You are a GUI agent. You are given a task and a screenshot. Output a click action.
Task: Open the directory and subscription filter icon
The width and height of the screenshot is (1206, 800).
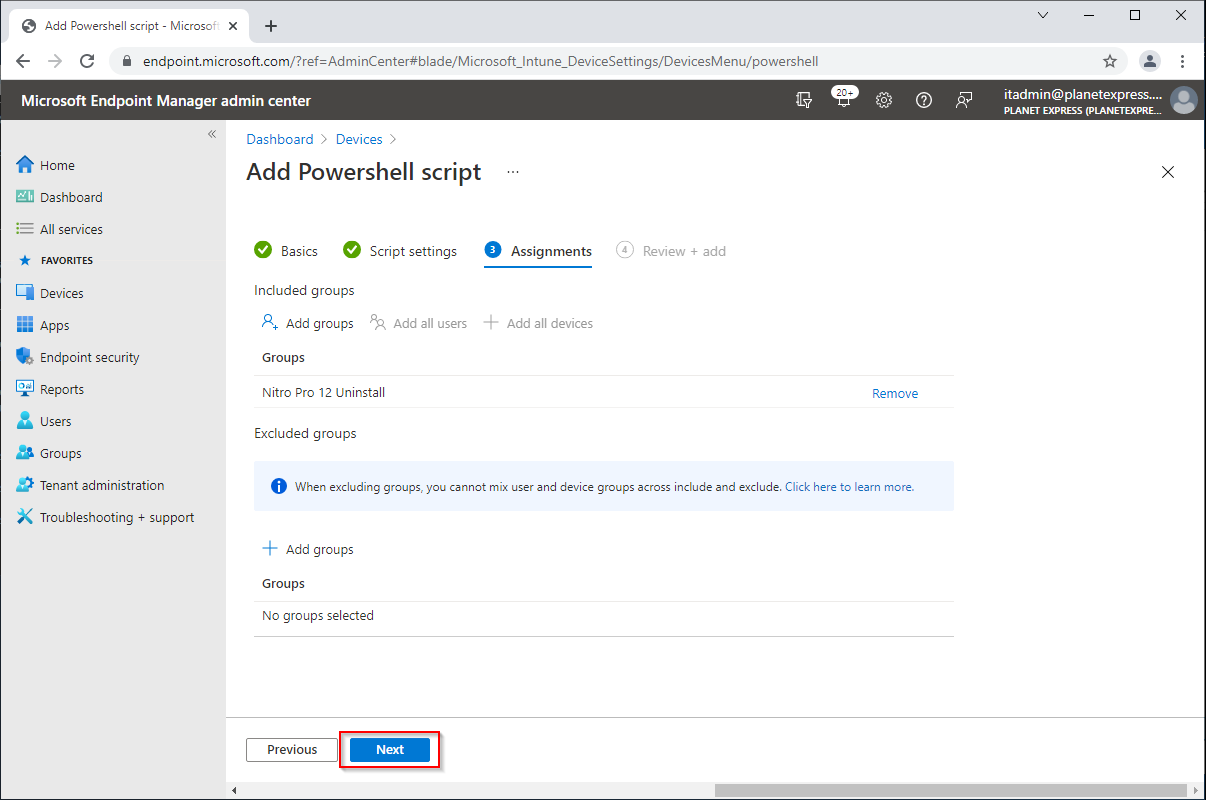pos(804,100)
